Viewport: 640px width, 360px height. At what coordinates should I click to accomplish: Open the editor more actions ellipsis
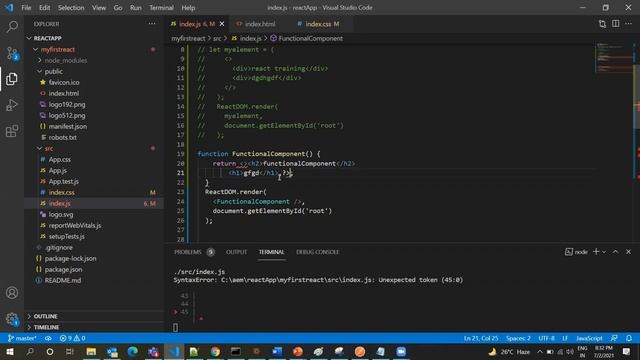tap(629, 24)
